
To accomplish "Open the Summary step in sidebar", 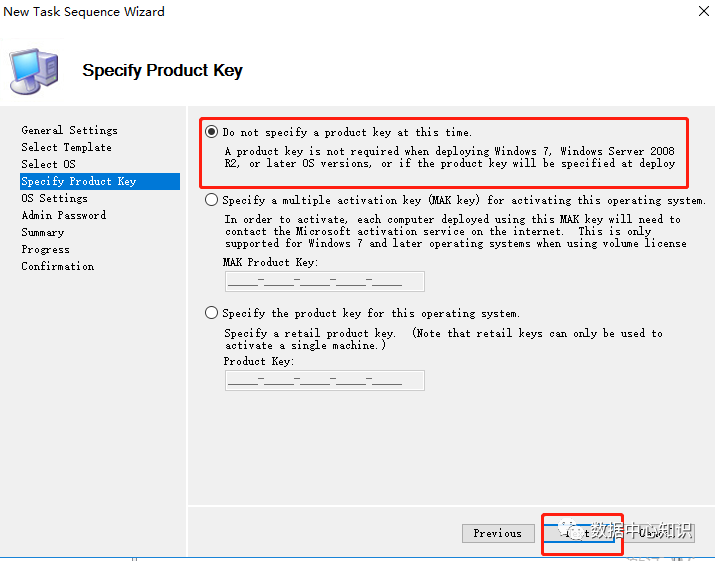I will click(42, 232).
